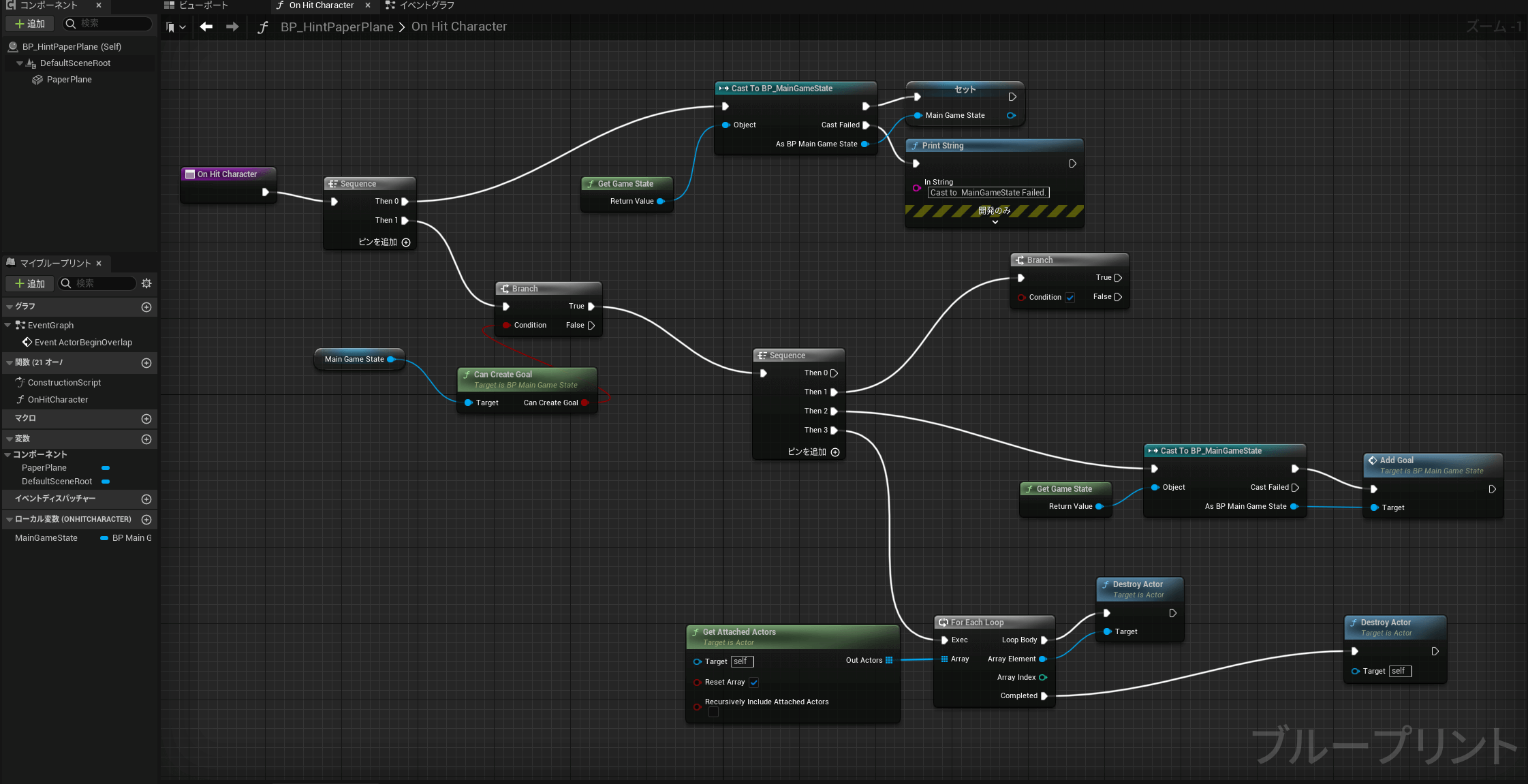Click the 追加 button in the Components panel
The image size is (1528, 784).
(30, 24)
